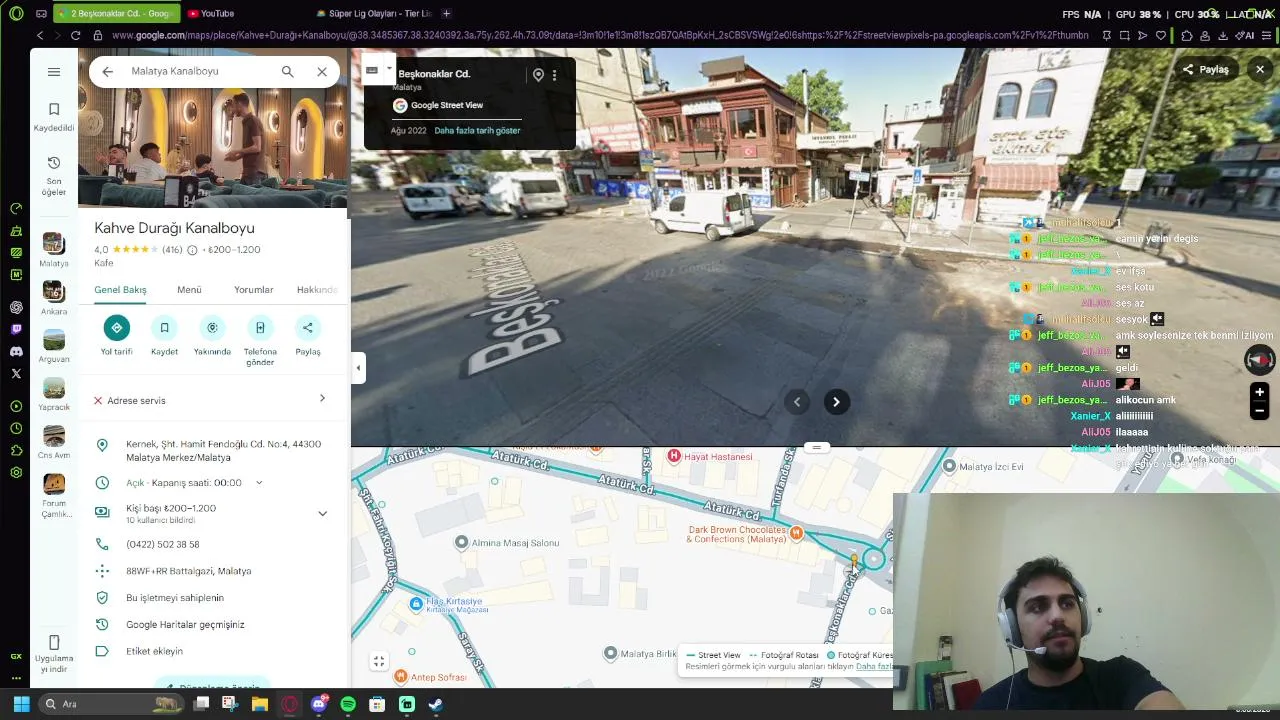Screen dimensions: 1280x720
Task: Click the price info icon beside rating
Action: [x=192, y=250]
